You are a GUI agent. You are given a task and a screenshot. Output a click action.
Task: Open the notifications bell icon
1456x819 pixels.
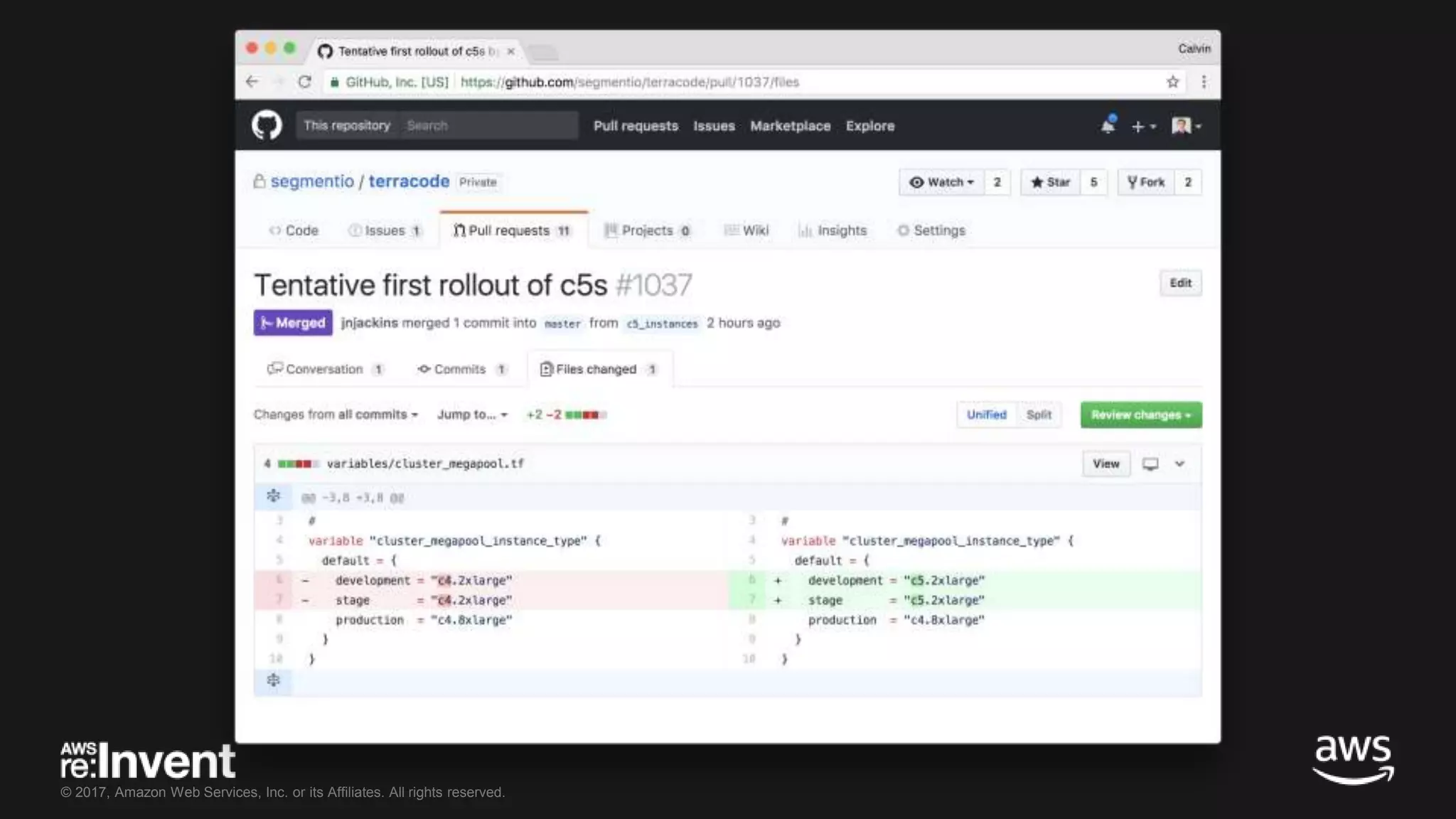click(1108, 126)
